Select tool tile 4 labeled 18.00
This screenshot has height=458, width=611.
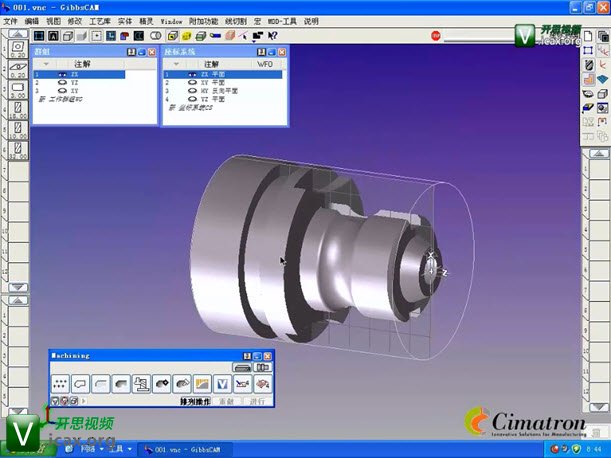(x=18, y=109)
